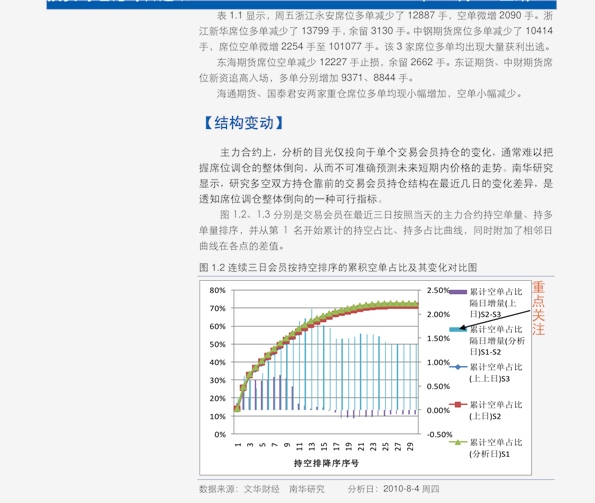Click the paragraph starting 东海期货席位空单减少
The height and width of the screenshot is (503, 595).
(x=376, y=70)
